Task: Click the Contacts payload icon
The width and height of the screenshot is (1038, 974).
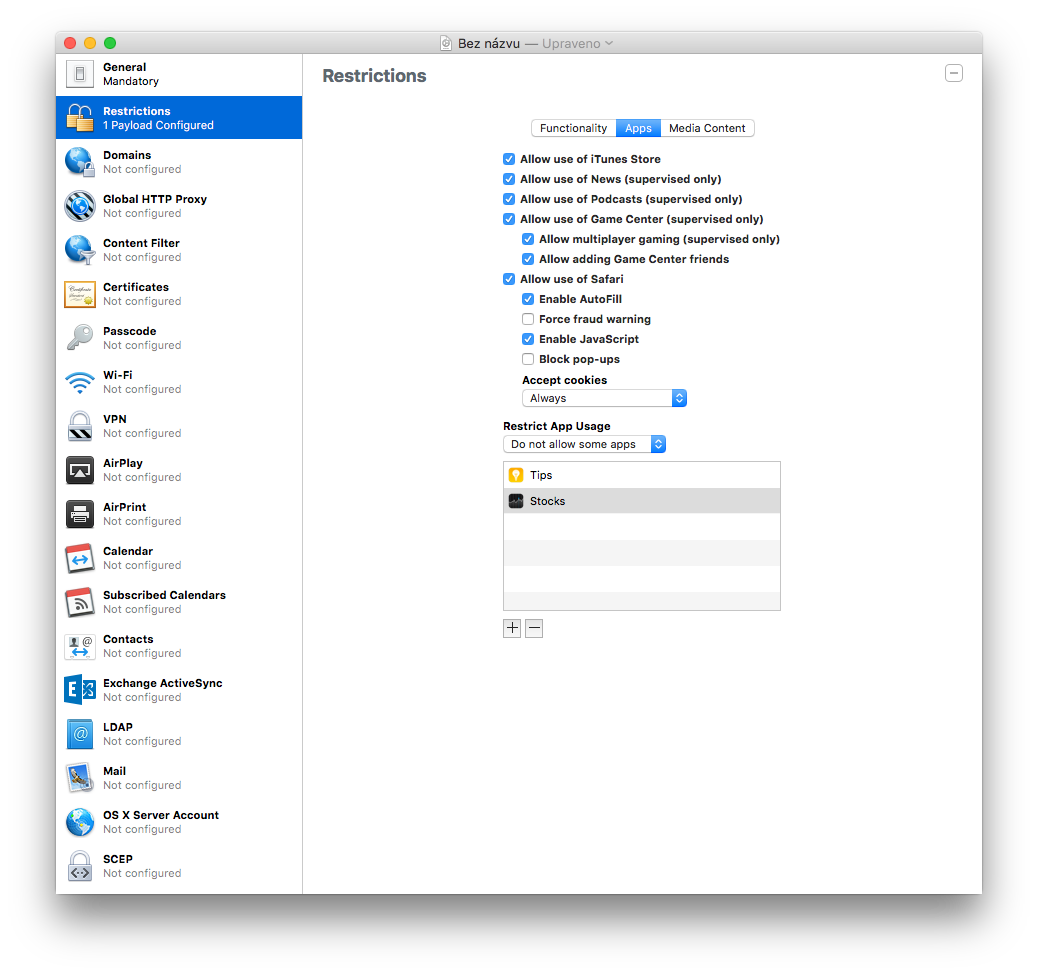Action: click(79, 646)
